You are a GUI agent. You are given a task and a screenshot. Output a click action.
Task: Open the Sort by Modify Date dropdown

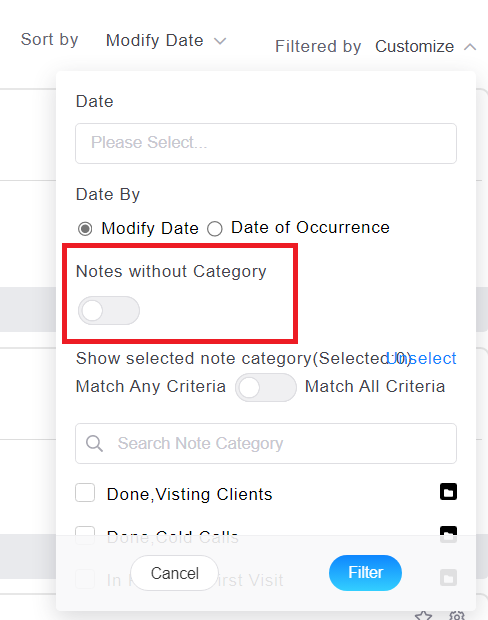click(x=166, y=40)
